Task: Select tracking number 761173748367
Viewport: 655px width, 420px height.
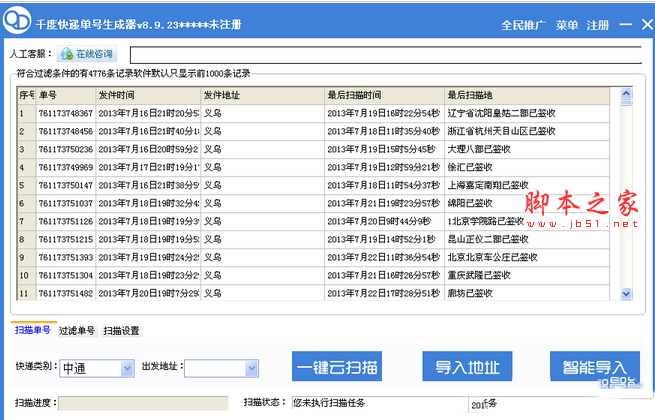Action: [x=66, y=114]
